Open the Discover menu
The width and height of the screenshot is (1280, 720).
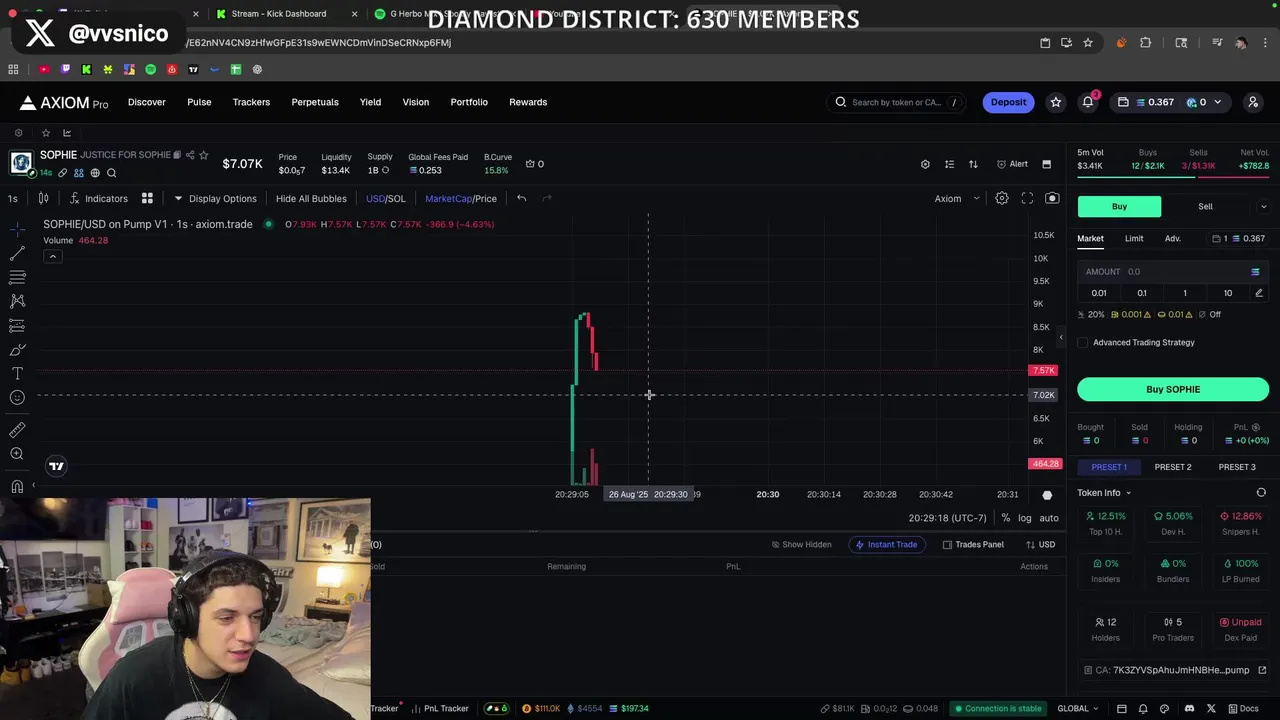[x=147, y=102]
